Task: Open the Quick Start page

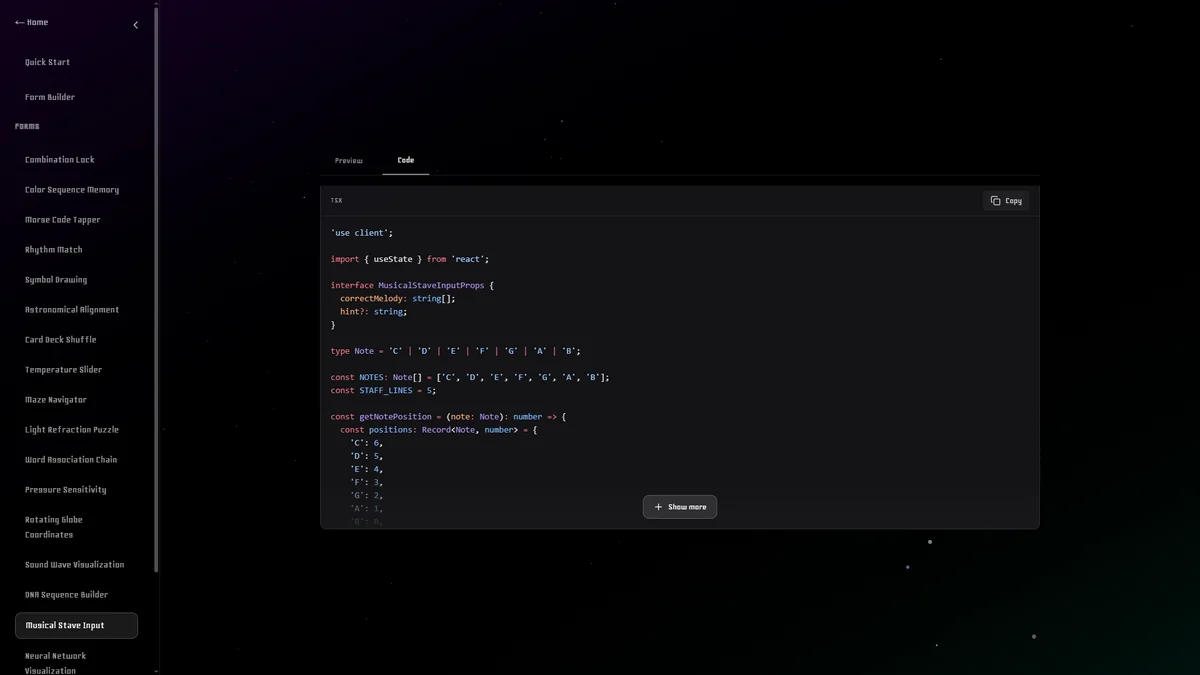Action: click(x=47, y=62)
